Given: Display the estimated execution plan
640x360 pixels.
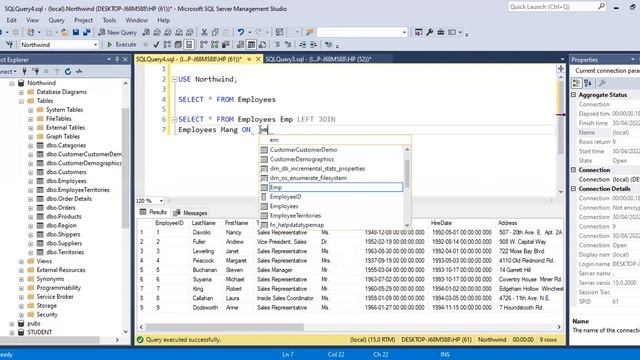Looking at the screenshot, I should (167, 44).
